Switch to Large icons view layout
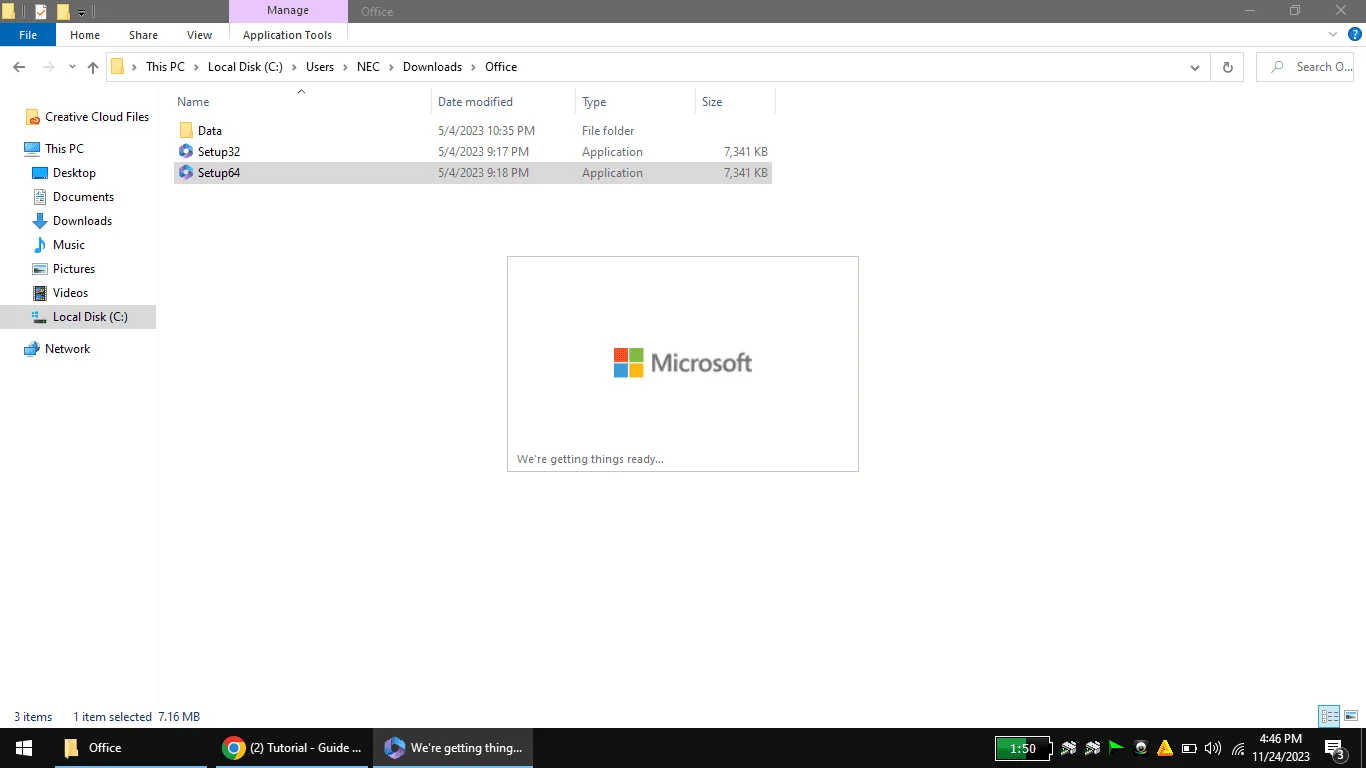Viewport: 1366px width, 768px height. point(1351,716)
